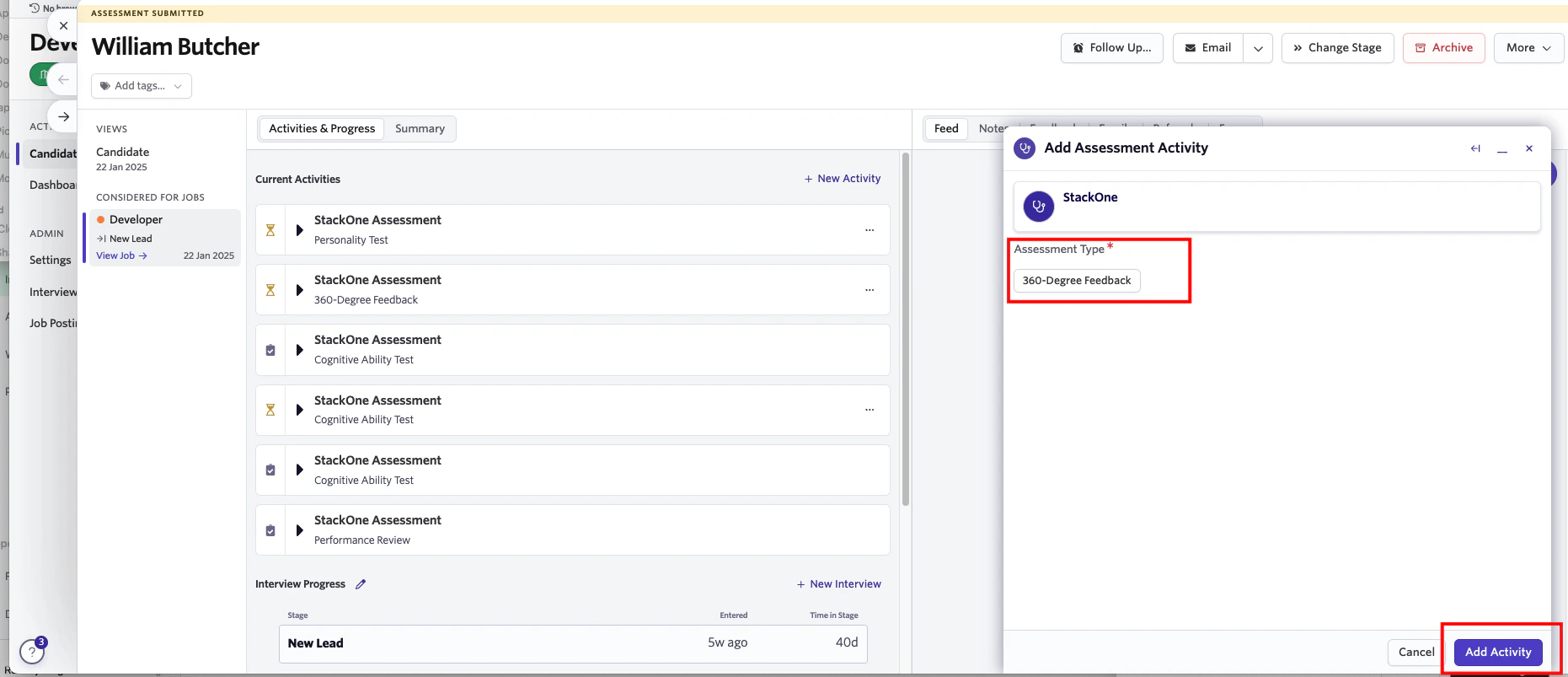Open Settings in the admin sidebar

point(51,261)
